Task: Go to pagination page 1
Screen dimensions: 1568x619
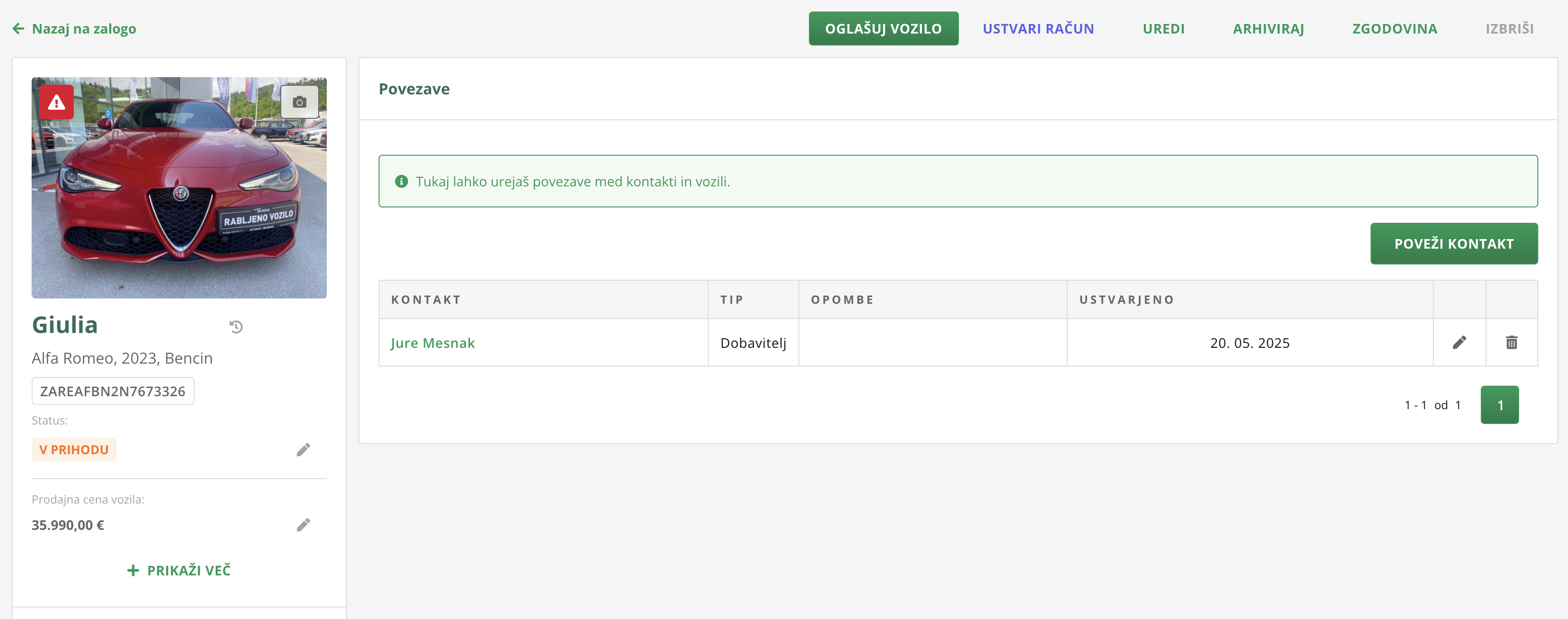Action: click(1499, 405)
